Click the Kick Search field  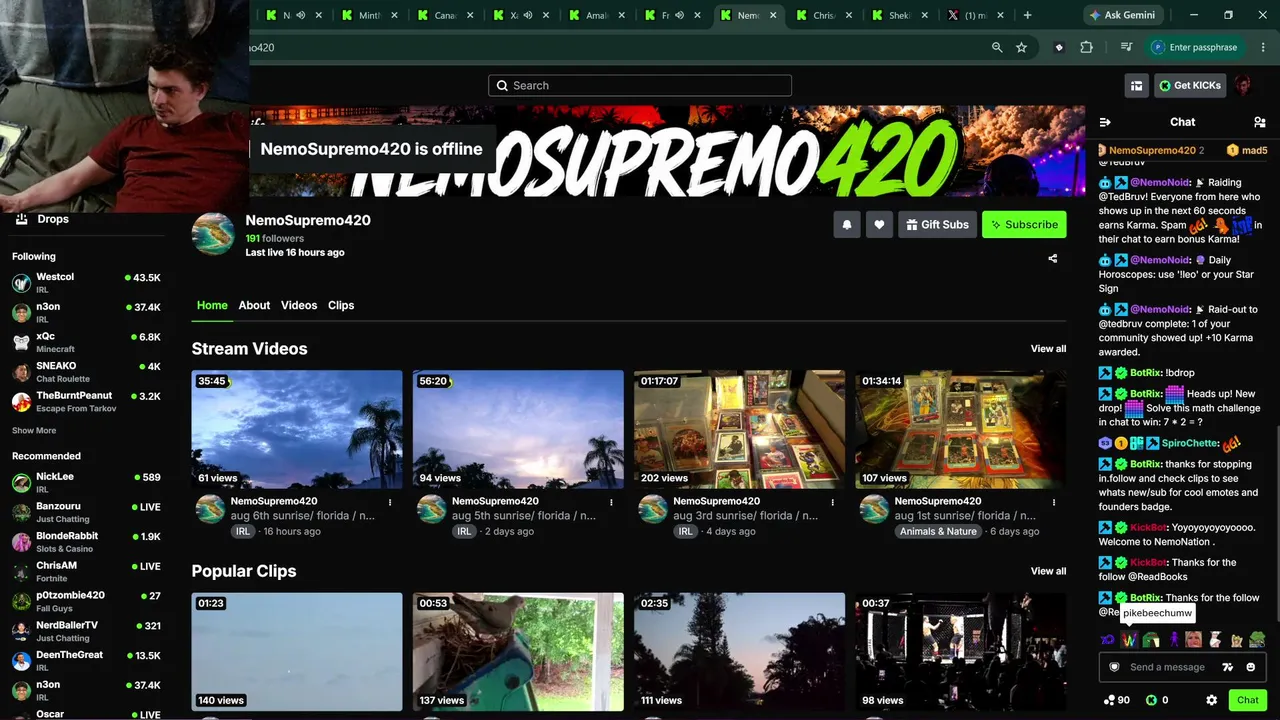[640, 86]
